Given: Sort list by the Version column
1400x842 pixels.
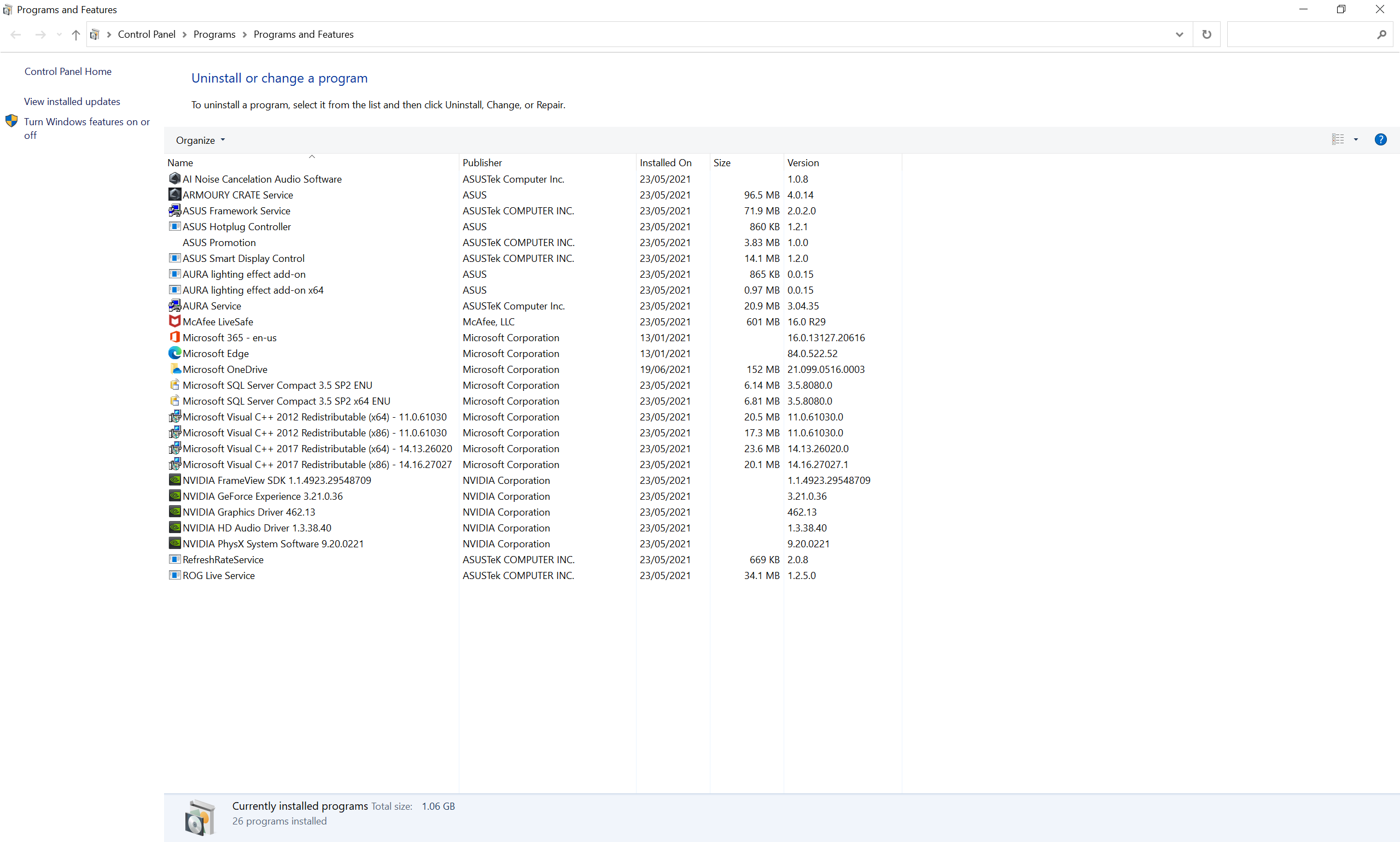Looking at the screenshot, I should (x=842, y=162).
